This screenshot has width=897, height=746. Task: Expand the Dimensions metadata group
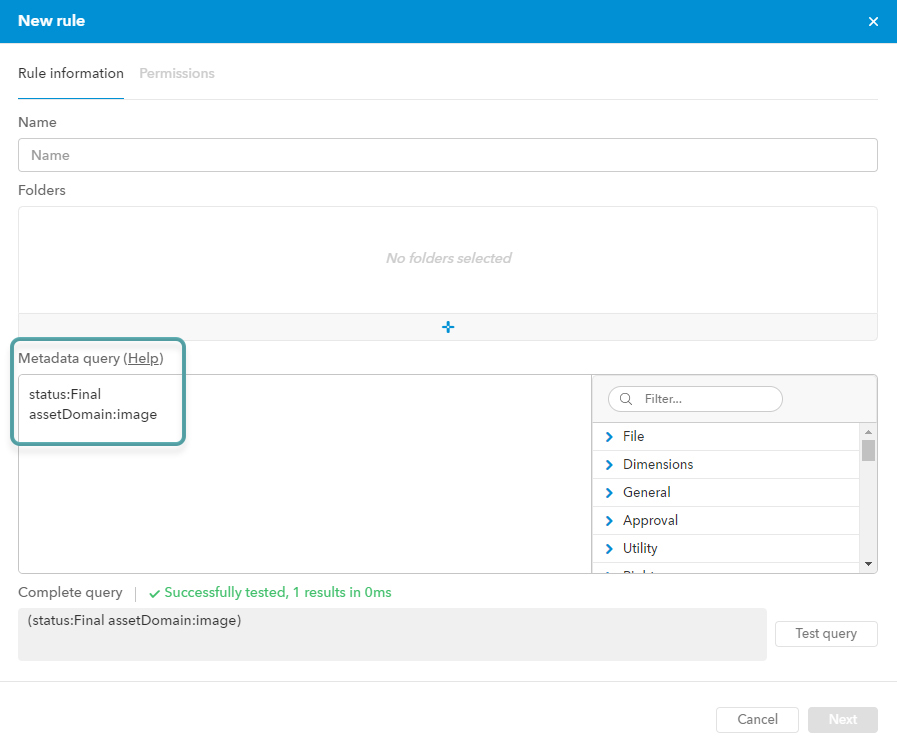click(x=609, y=465)
